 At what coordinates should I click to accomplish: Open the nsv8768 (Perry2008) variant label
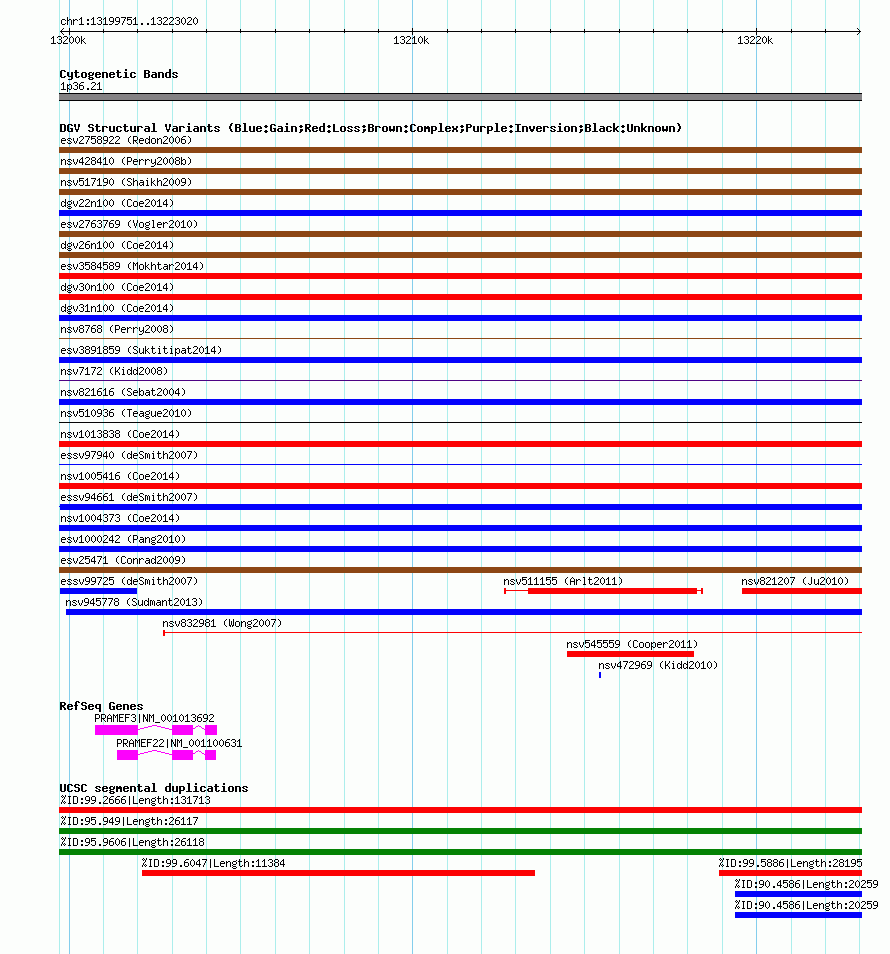point(117,329)
